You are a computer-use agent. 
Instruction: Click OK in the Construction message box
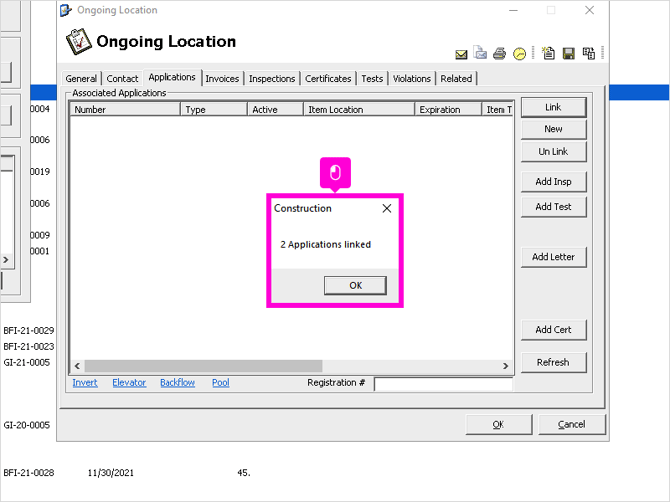pos(355,285)
